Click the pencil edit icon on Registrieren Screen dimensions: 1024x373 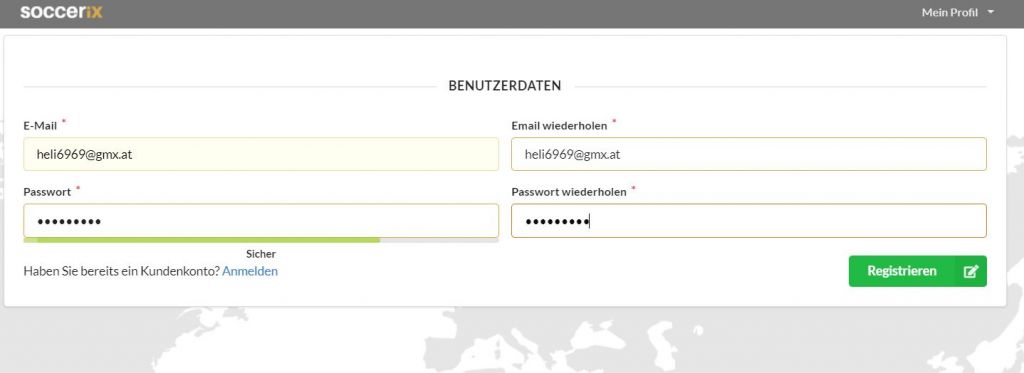pos(970,271)
